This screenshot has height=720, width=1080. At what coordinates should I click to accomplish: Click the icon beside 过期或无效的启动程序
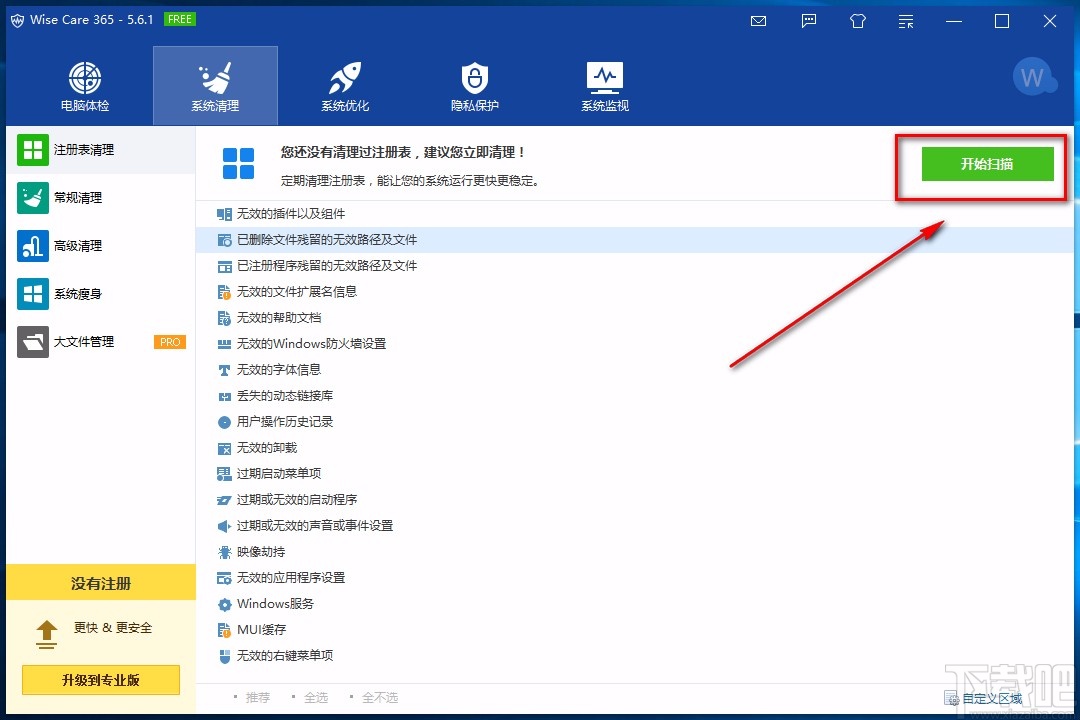tap(224, 500)
